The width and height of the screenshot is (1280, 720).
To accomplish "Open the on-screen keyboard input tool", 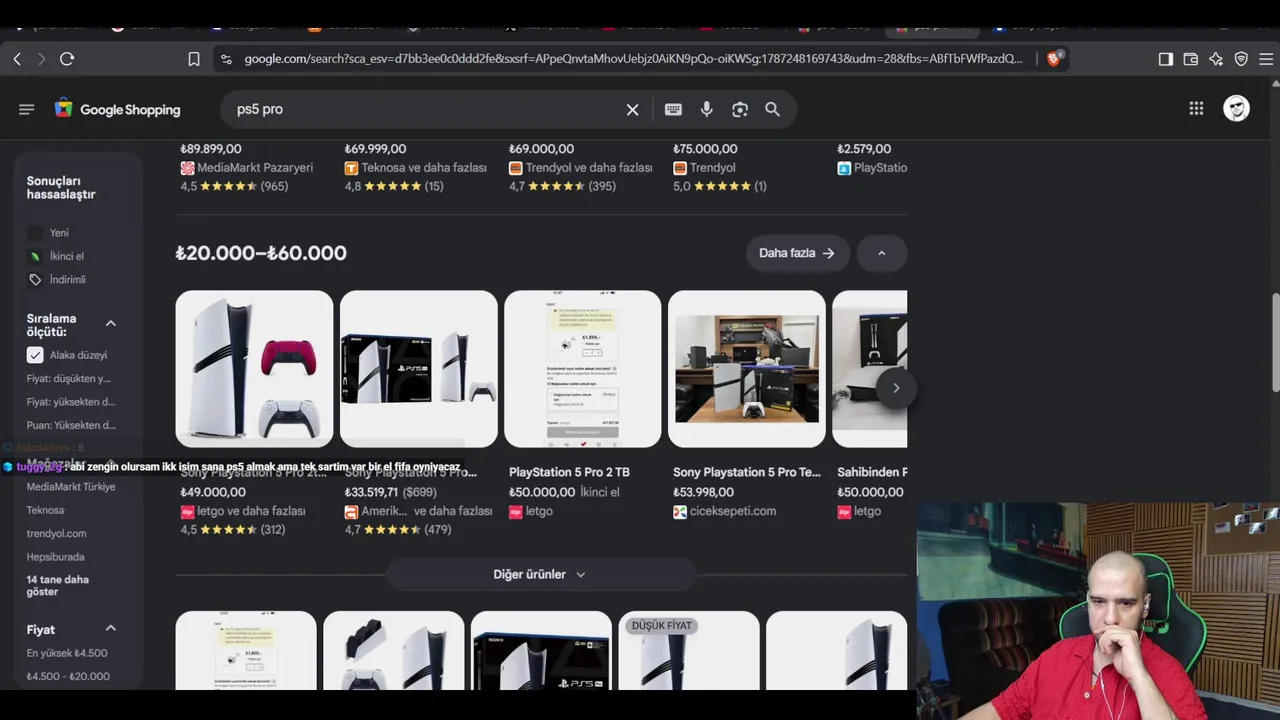I will click(x=673, y=109).
